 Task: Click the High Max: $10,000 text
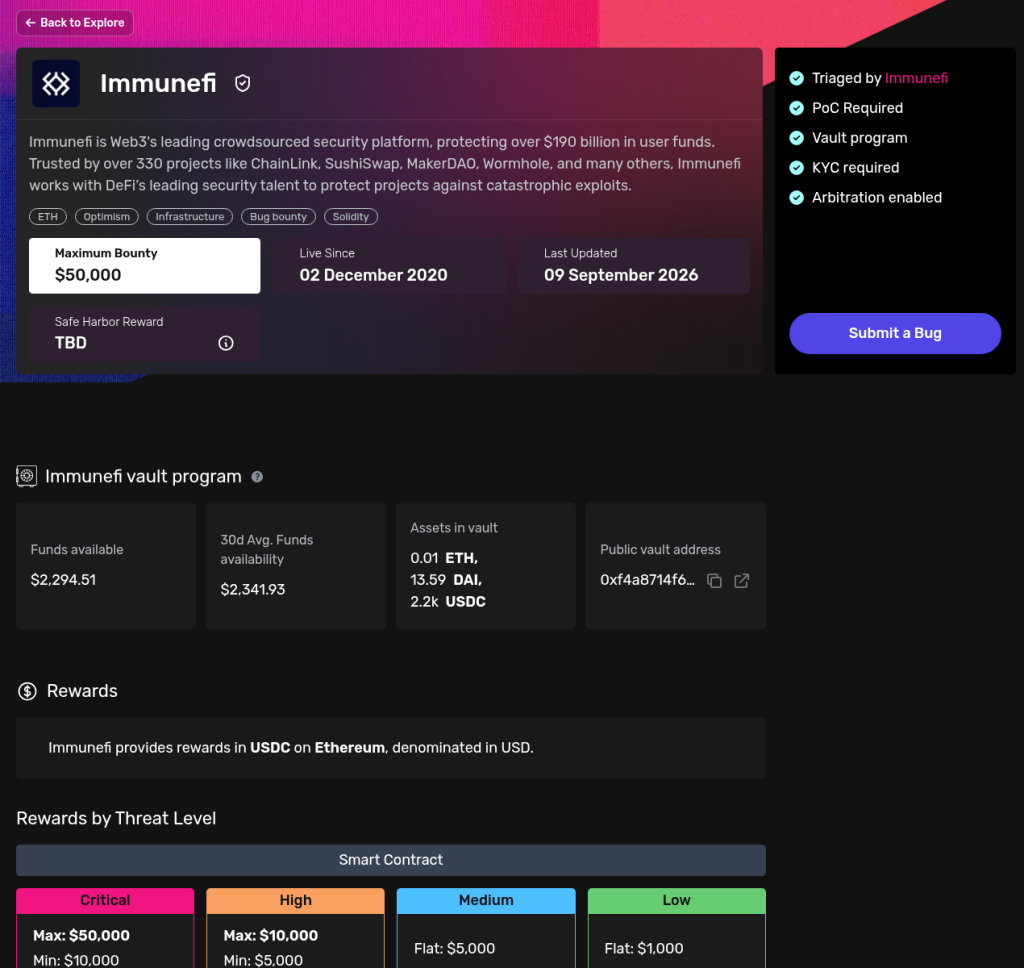(x=271, y=935)
